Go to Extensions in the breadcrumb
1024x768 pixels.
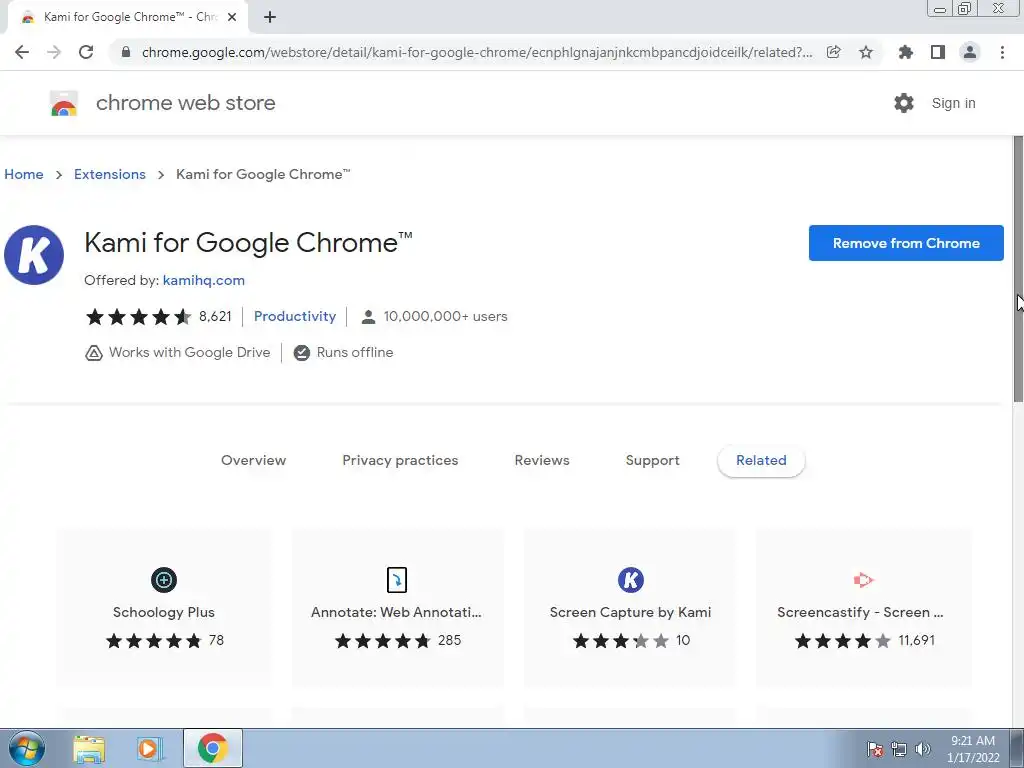(110, 174)
